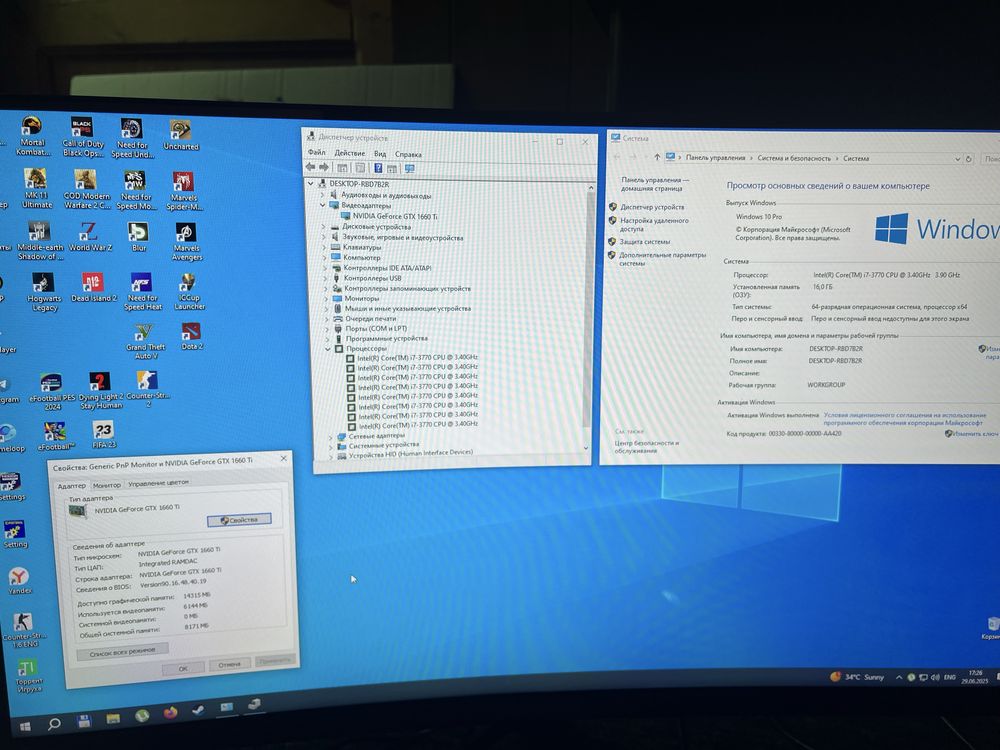Click the Защита системы link
1000x750 pixels.
[645, 242]
